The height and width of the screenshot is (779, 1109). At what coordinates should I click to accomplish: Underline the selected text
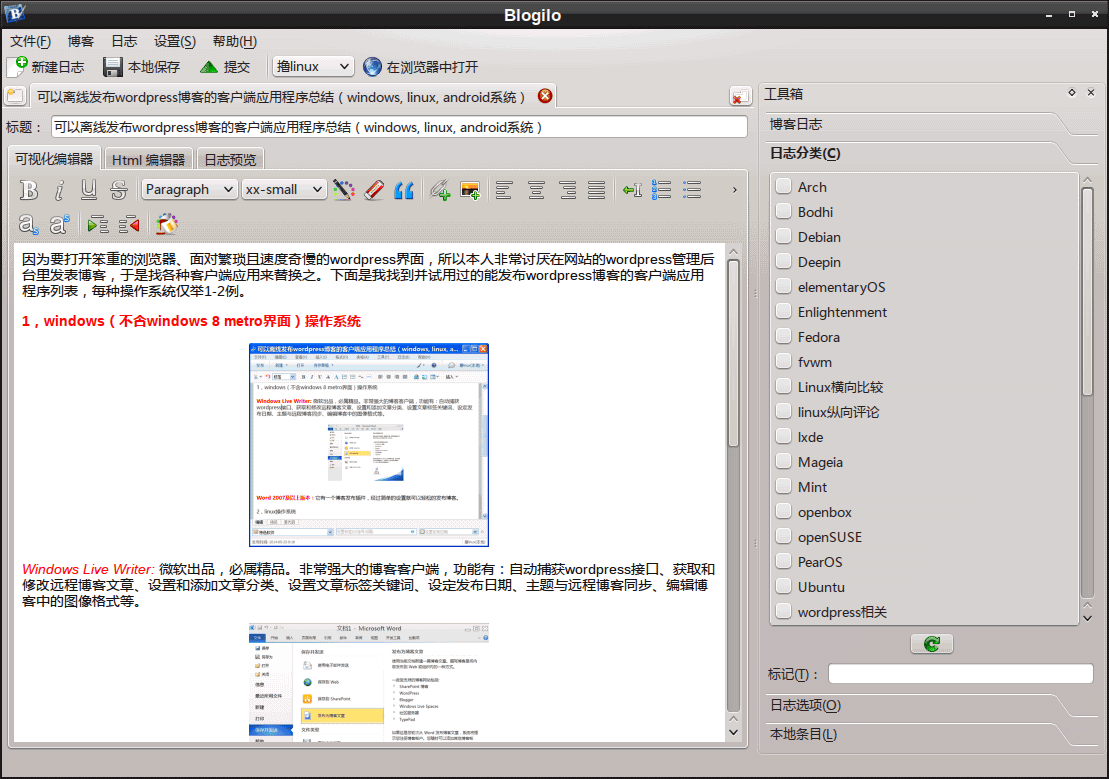88,190
